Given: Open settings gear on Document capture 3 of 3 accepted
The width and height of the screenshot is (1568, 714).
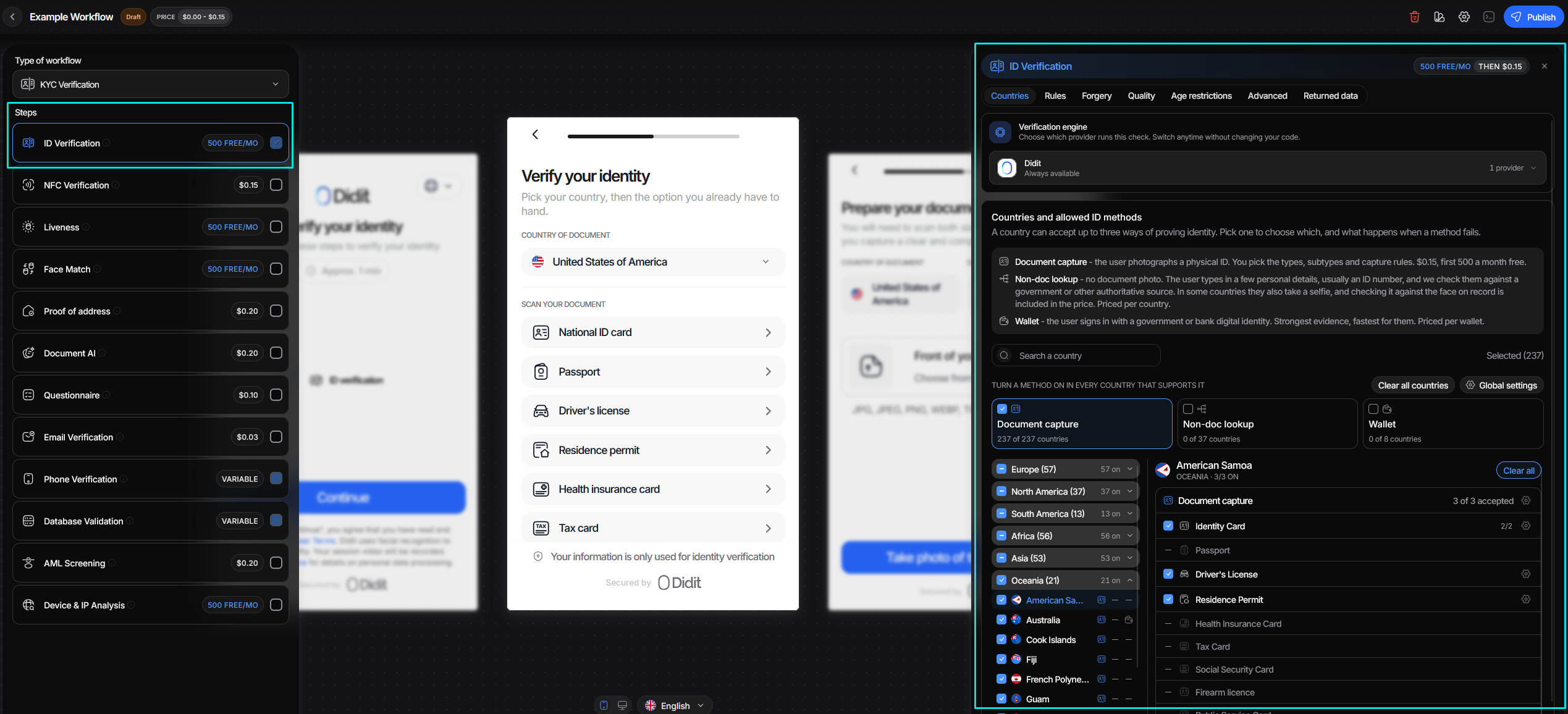Looking at the screenshot, I should pyautogui.click(x=1525, y=500).
